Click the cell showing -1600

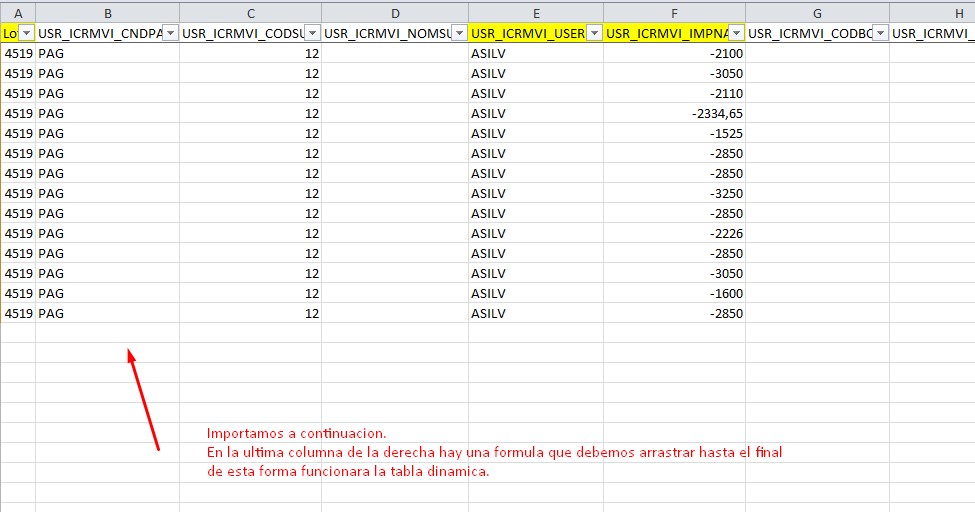674,293
